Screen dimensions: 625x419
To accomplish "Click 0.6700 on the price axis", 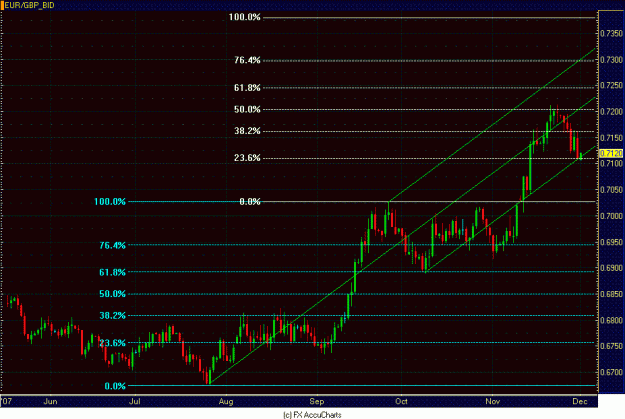I will click(x=611, y=372).
